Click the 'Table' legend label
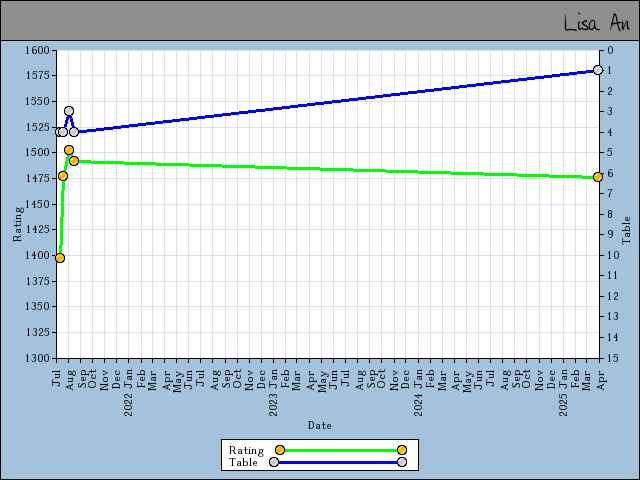 click(243, 462)
